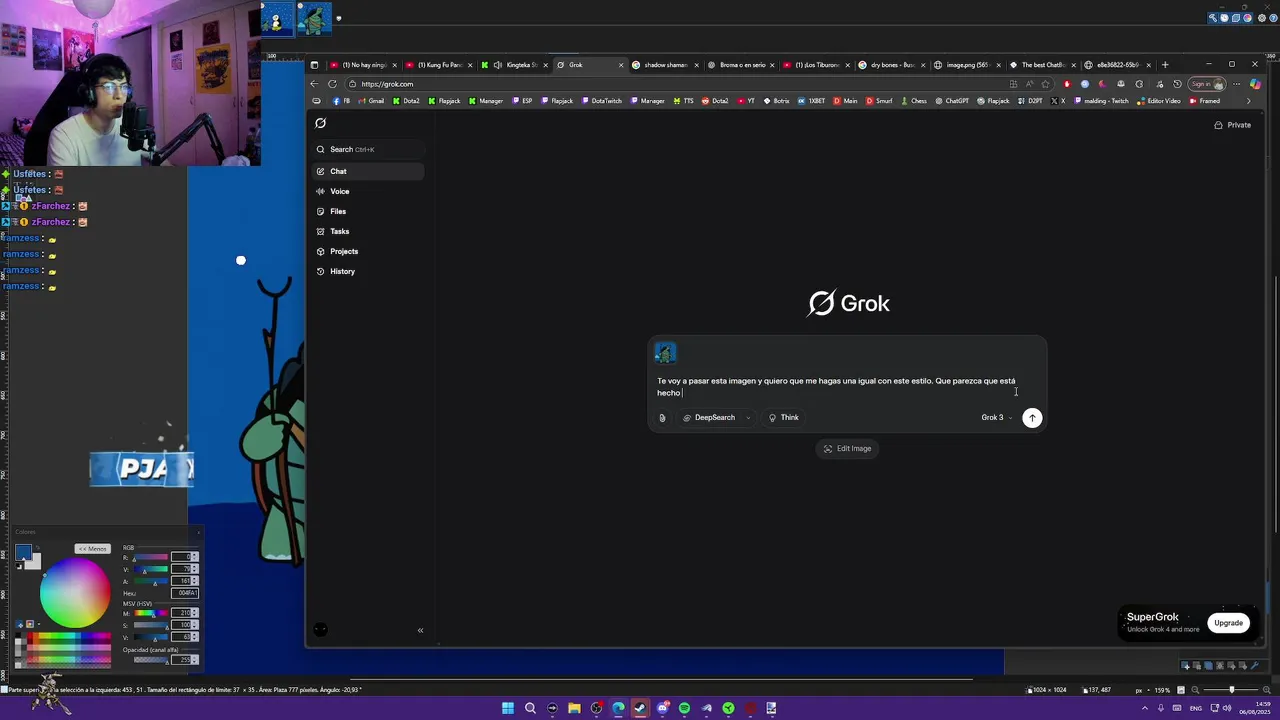
Task: Select the primary blue color swatch
Action: tap(23, 553)
